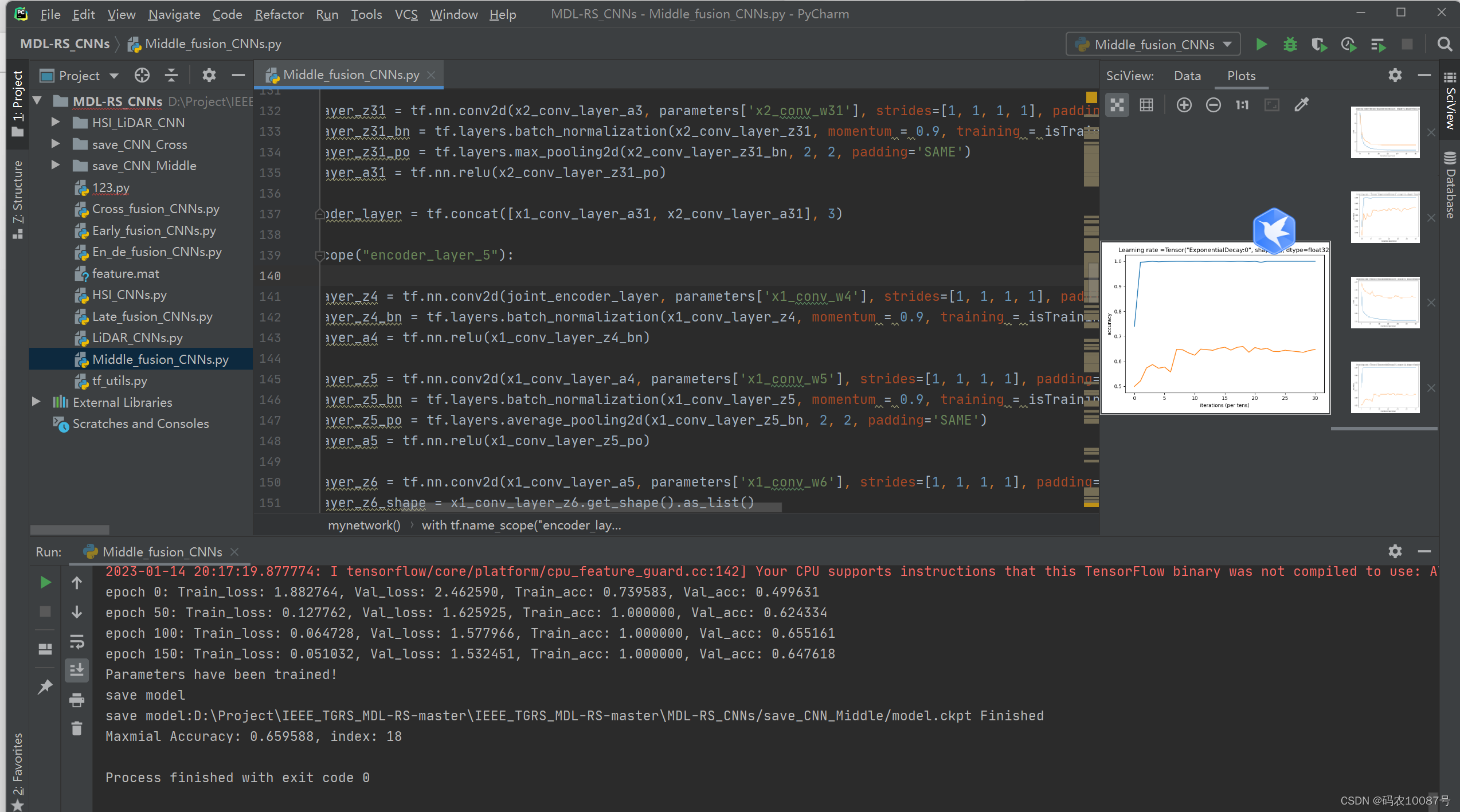Click the Run button to execute script
This screenshot has width=1460, height=812.
(x=1261, y=43)
